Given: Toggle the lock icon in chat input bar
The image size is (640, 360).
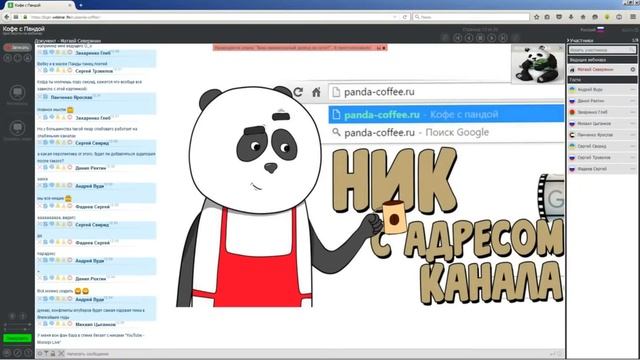Looking at the screenshot, I should click(53, 353).
